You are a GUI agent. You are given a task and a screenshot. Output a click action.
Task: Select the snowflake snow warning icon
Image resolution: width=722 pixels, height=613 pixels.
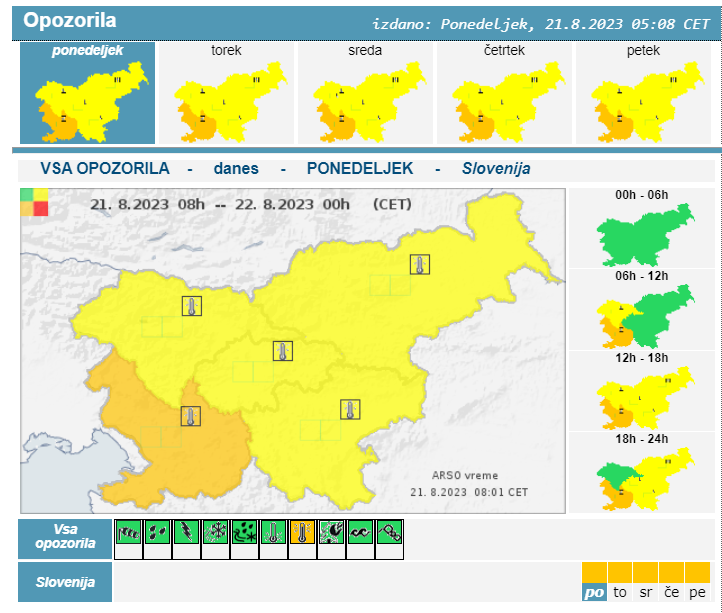click(216, 533)
